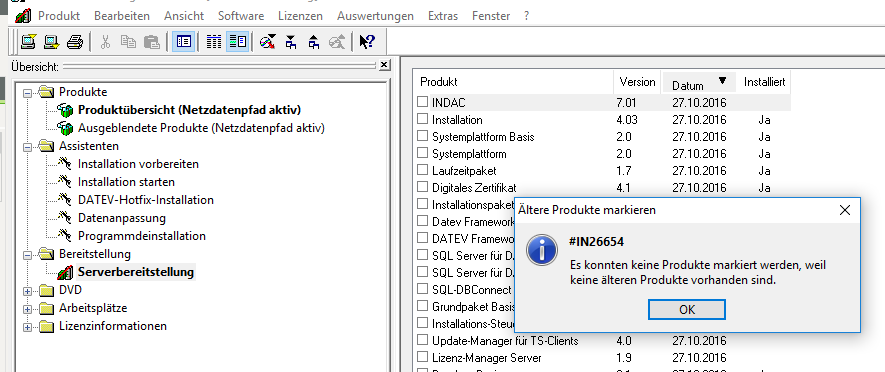Click the context help arrow-question icon
This screenshot has height=372, width=885.
(367, 42)
